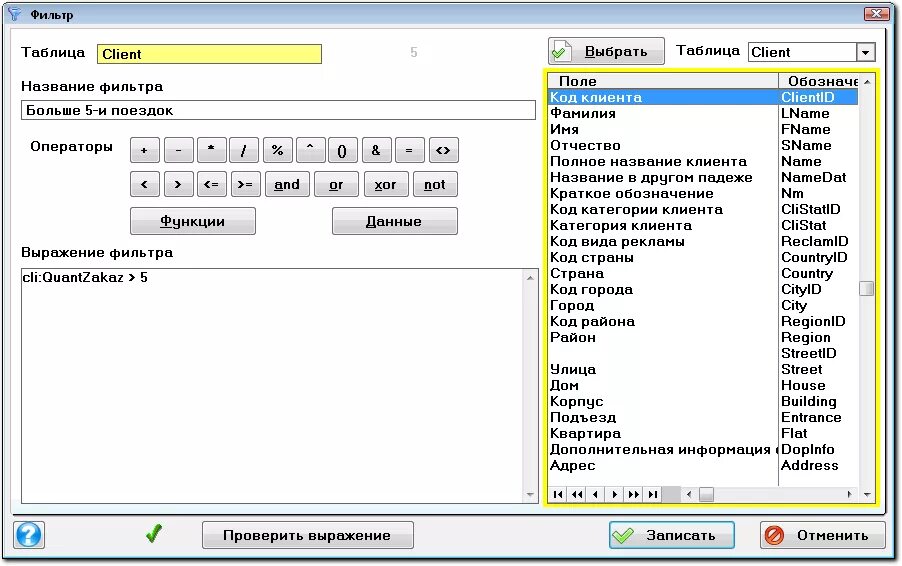Insert the percent operator

coord(278,151)
